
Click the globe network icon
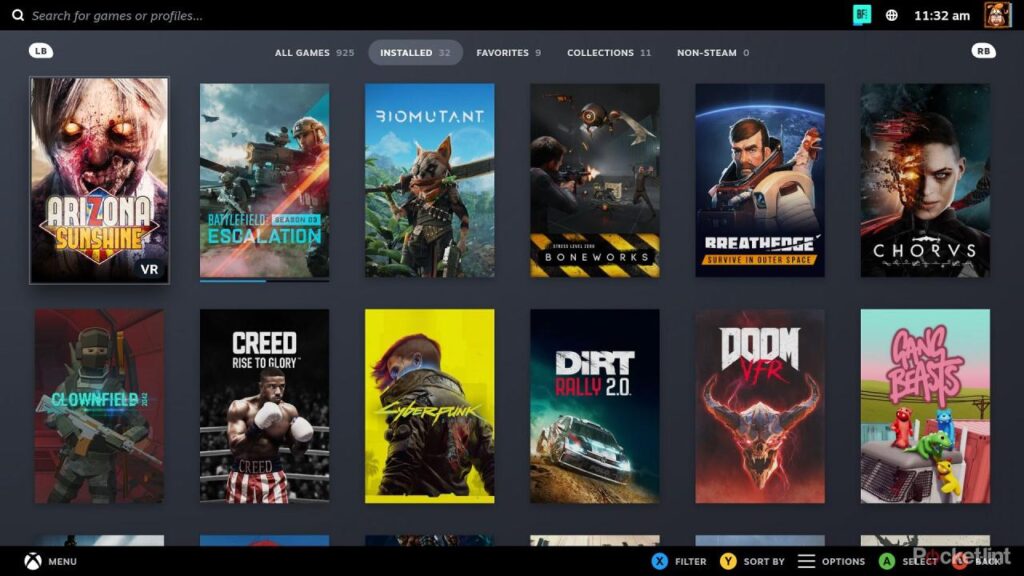tap(891, 16)
